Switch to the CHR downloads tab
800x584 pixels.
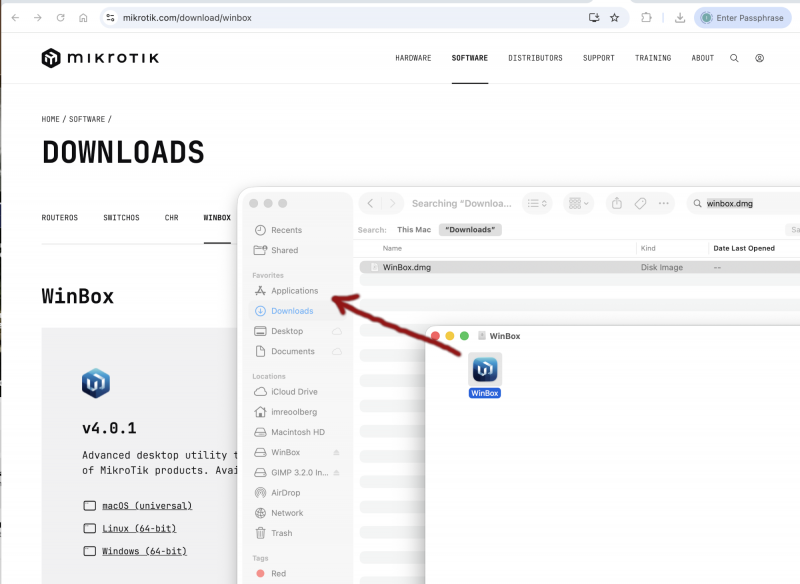(x=171, y=218)
